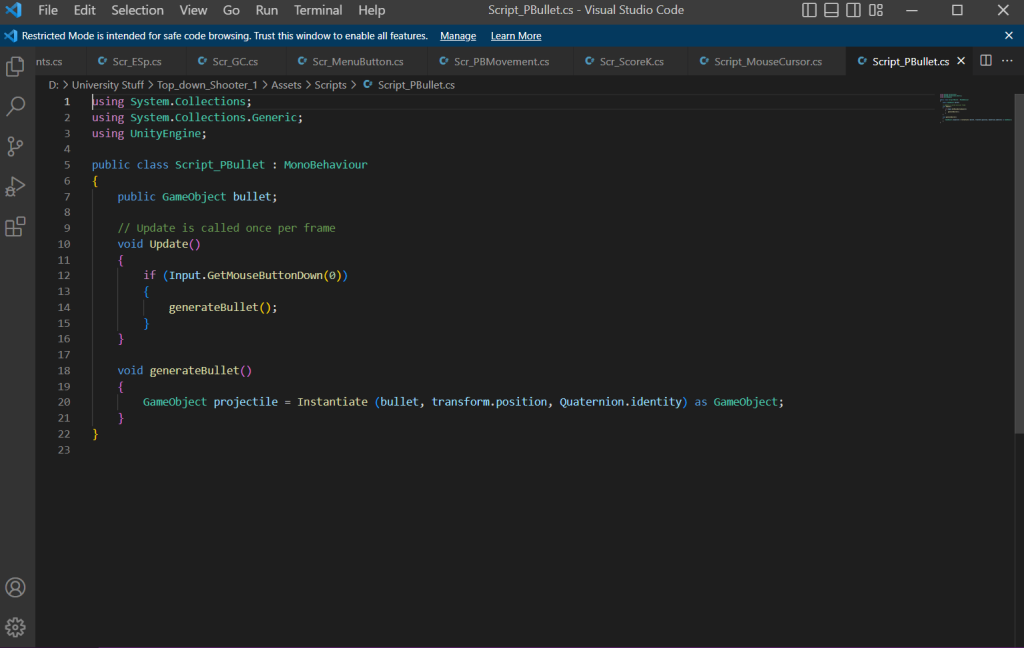Split the editor to the right
The width and height of the screenshot is (1024, 648).
coord(986,61)
